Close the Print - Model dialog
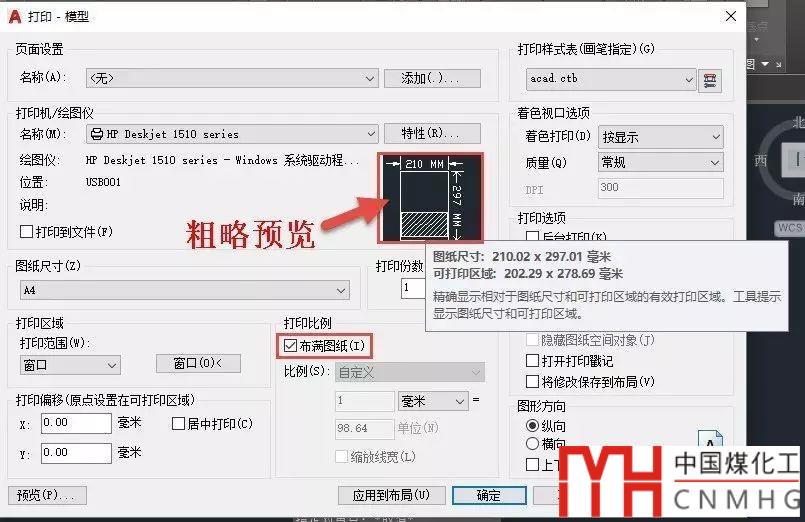This screenshot has width=805, height=522. 731,16
